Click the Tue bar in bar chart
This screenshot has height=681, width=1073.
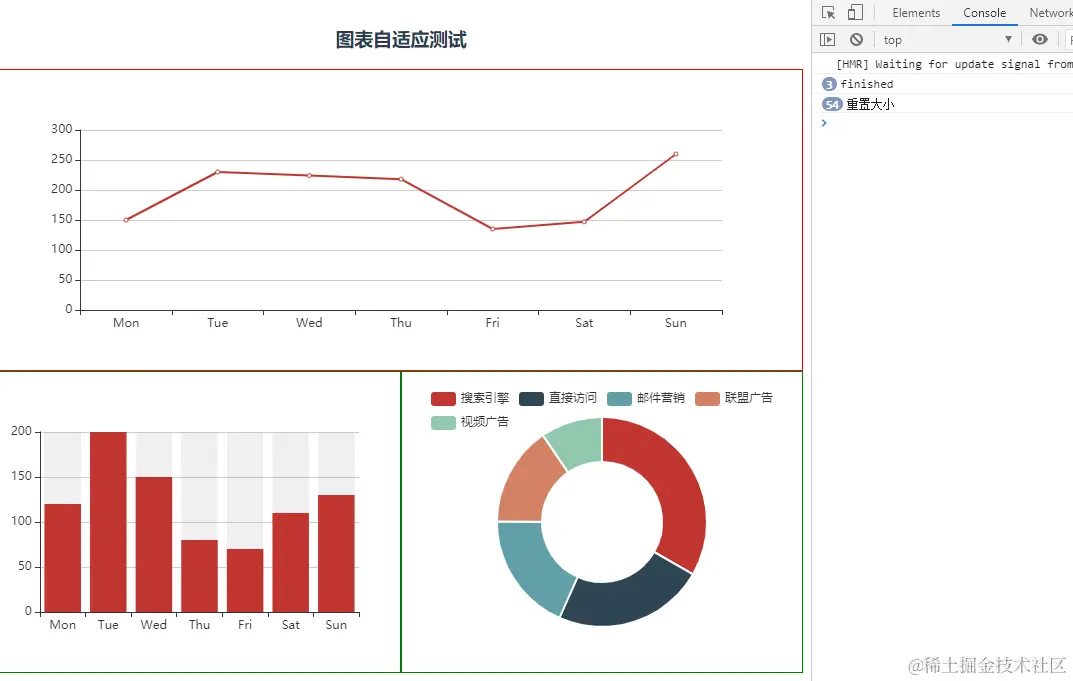[x=108, y=522]
